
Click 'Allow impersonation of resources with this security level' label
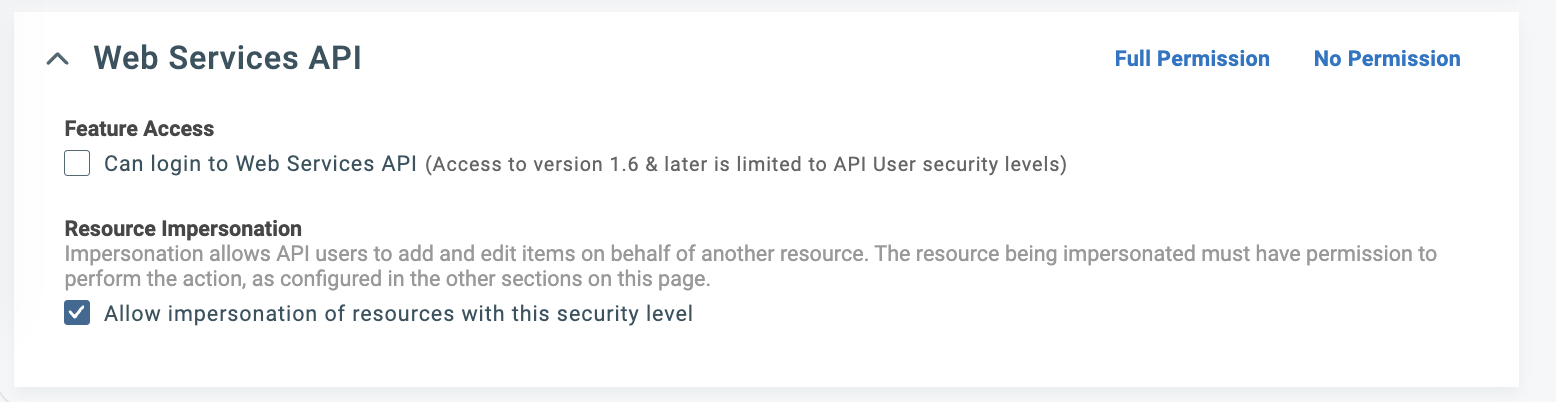398,314
